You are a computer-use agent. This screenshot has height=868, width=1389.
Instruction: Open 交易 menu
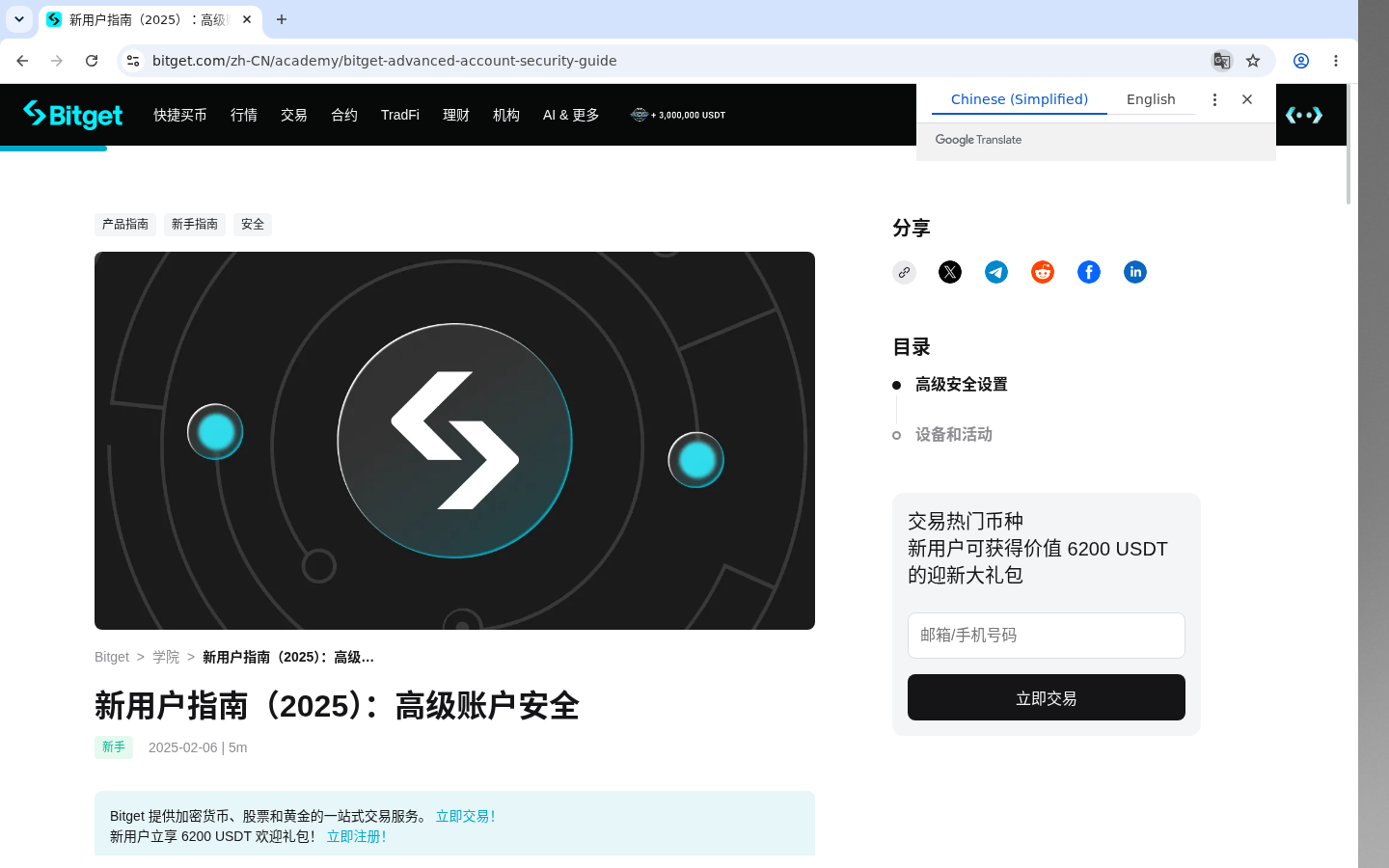coord(294,115)
